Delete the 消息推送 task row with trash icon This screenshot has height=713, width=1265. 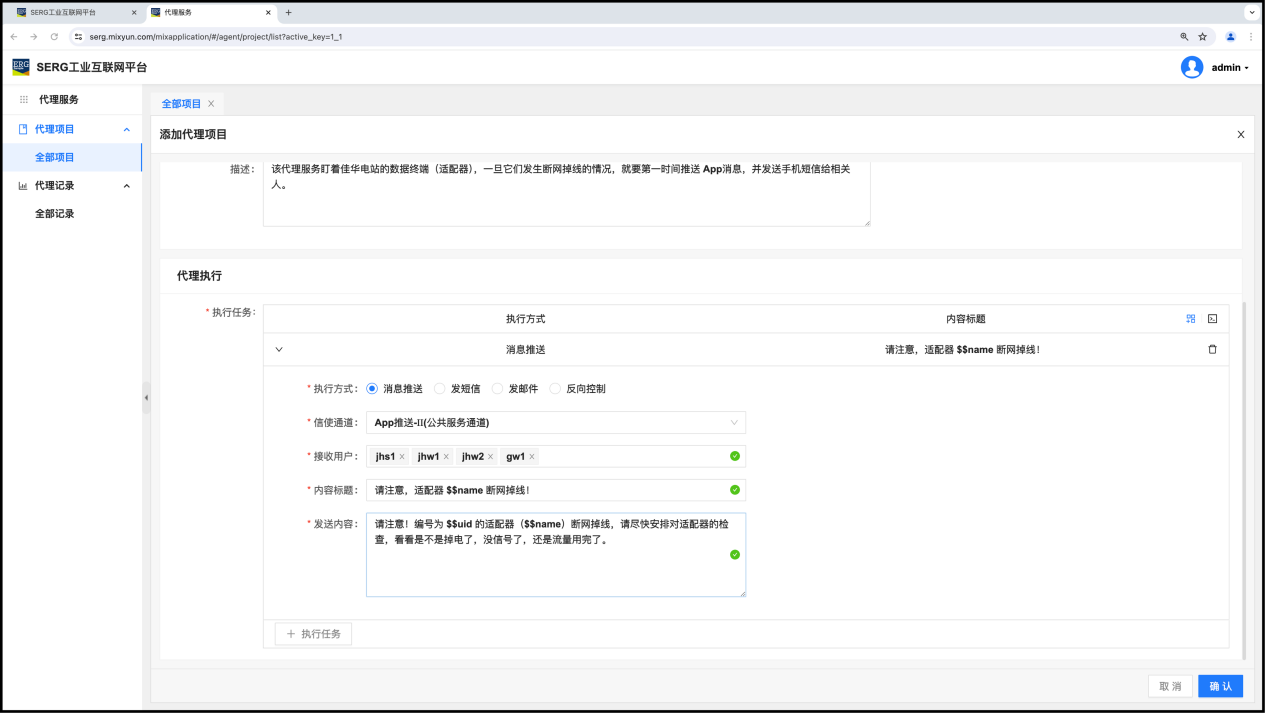pos(1212,350)
